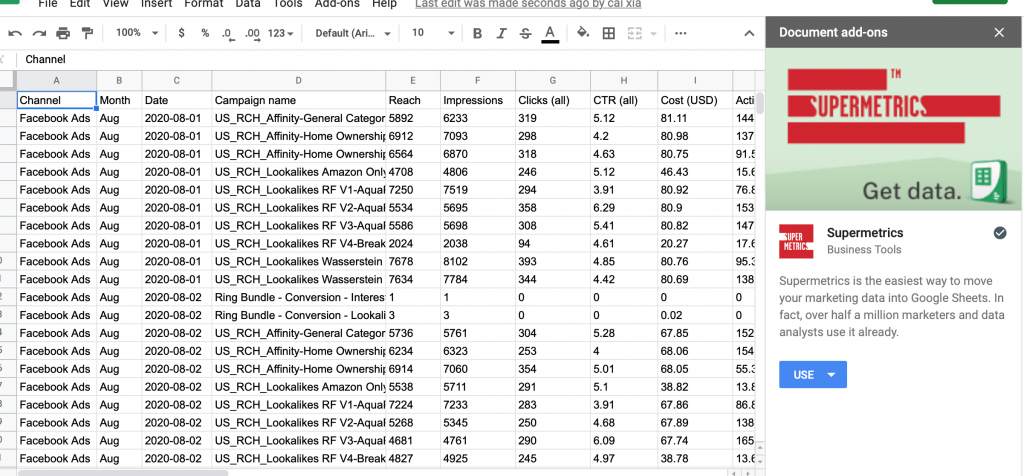
Task: Expand Merge cells dropdown arrow
Action: (x=653, y=34)
